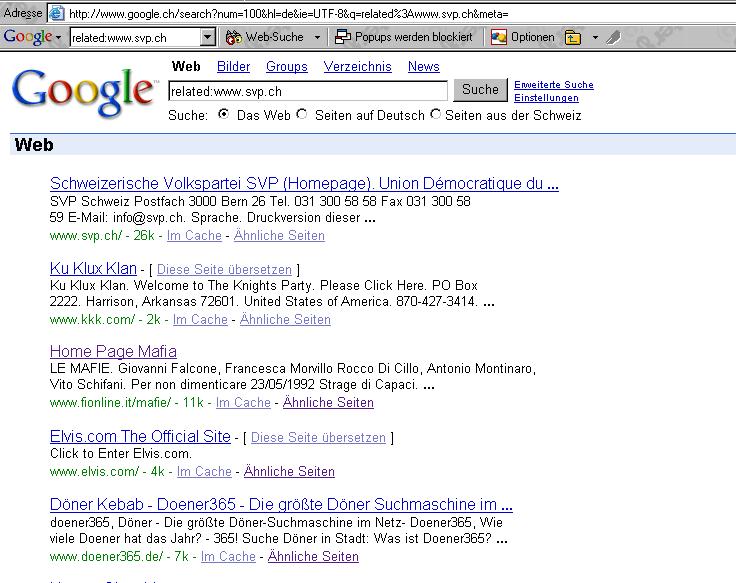This screenshot has width=736, height=583.
Task: Click the main Google search input field
Action: coord(307,90)
